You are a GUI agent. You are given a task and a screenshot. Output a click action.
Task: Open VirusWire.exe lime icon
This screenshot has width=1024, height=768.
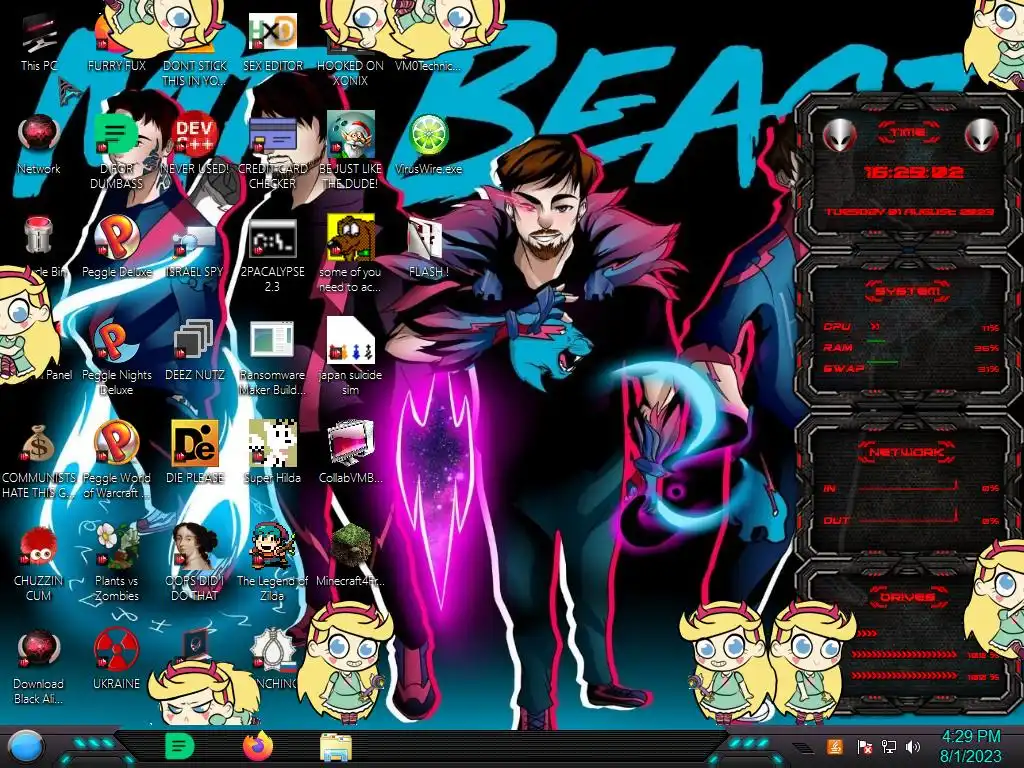(428, 145)
